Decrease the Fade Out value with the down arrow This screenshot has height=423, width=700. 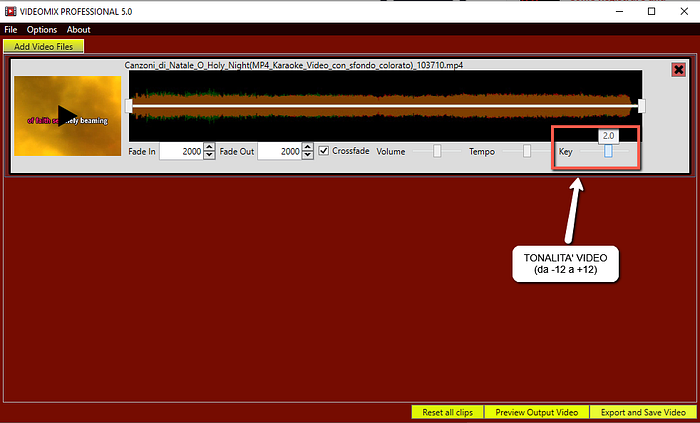coord(307,155)
